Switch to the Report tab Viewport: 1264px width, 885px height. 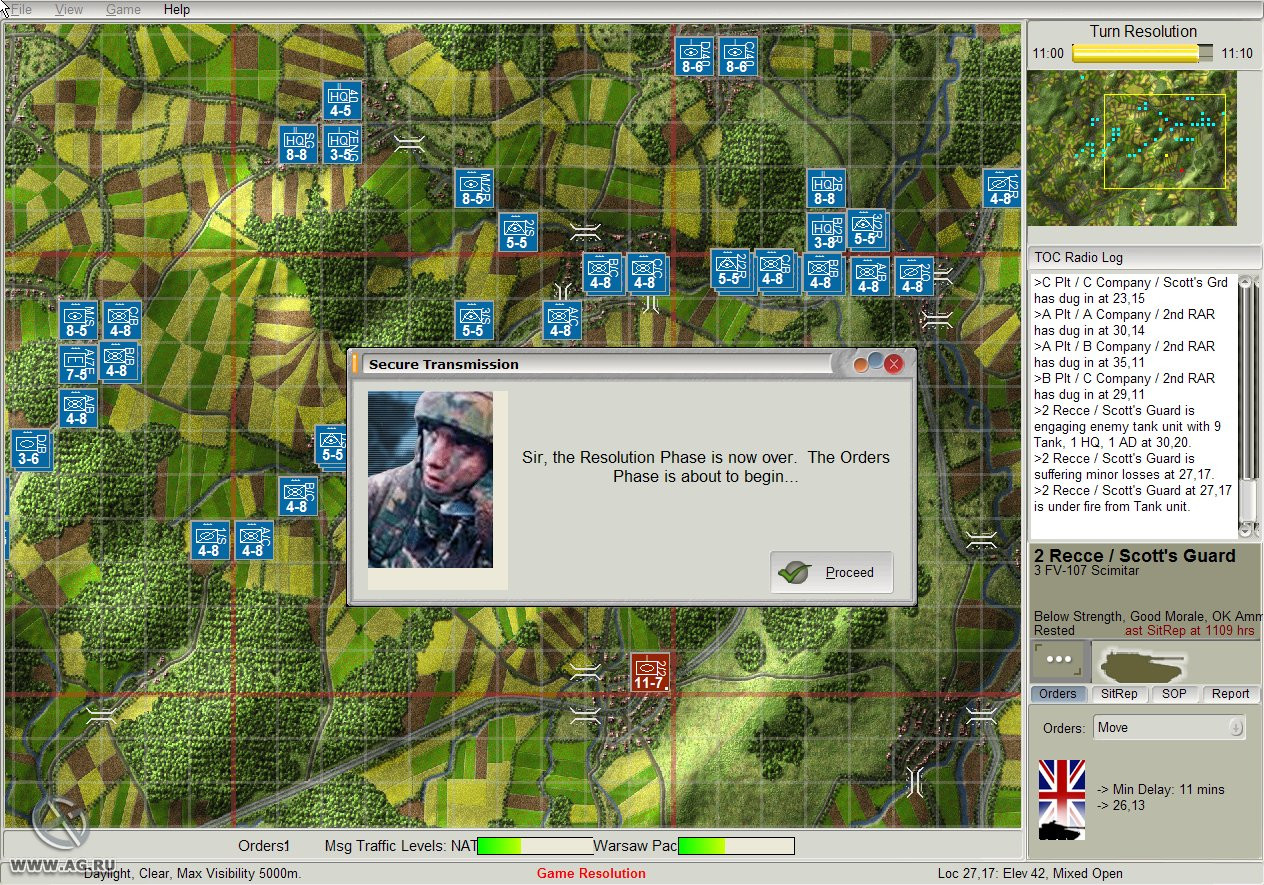(1231, 693)
